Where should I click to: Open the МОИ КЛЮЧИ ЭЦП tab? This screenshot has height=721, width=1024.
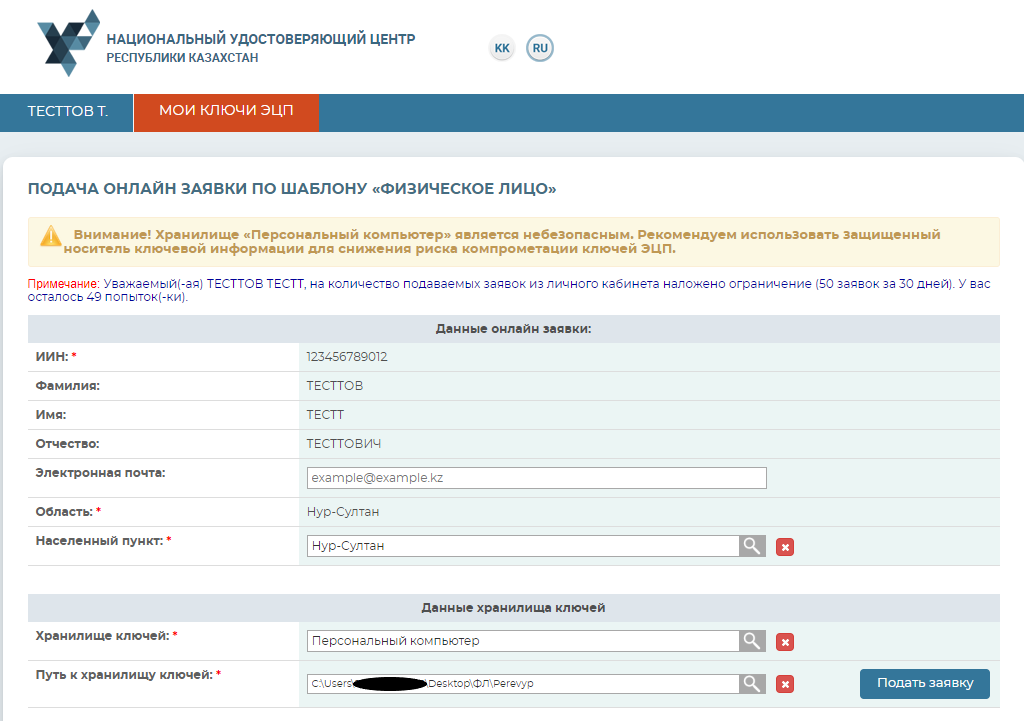[x=226, y=112]
